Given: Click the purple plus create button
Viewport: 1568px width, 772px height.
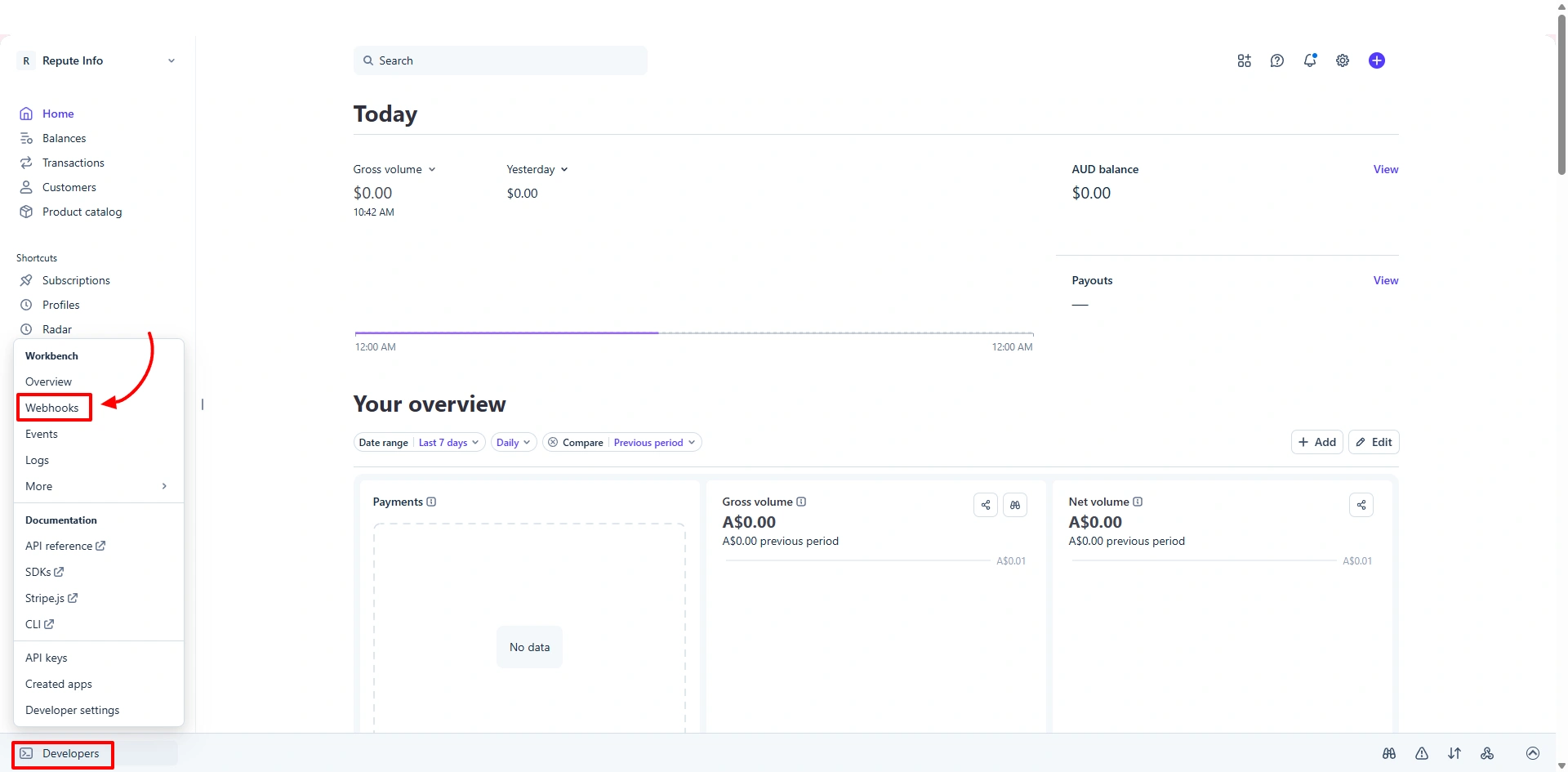Looking at the screenshot, I should 1376,60.
